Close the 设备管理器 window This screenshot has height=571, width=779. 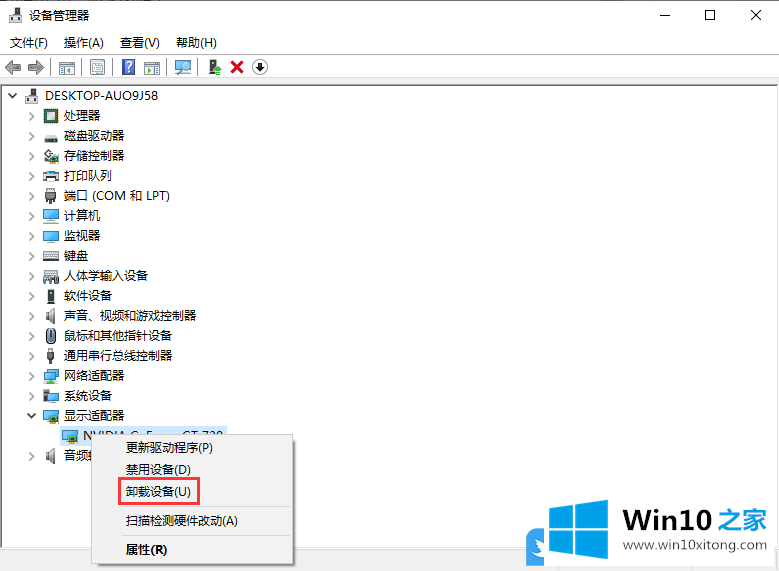pyautogui.click(x=756, y=15)
